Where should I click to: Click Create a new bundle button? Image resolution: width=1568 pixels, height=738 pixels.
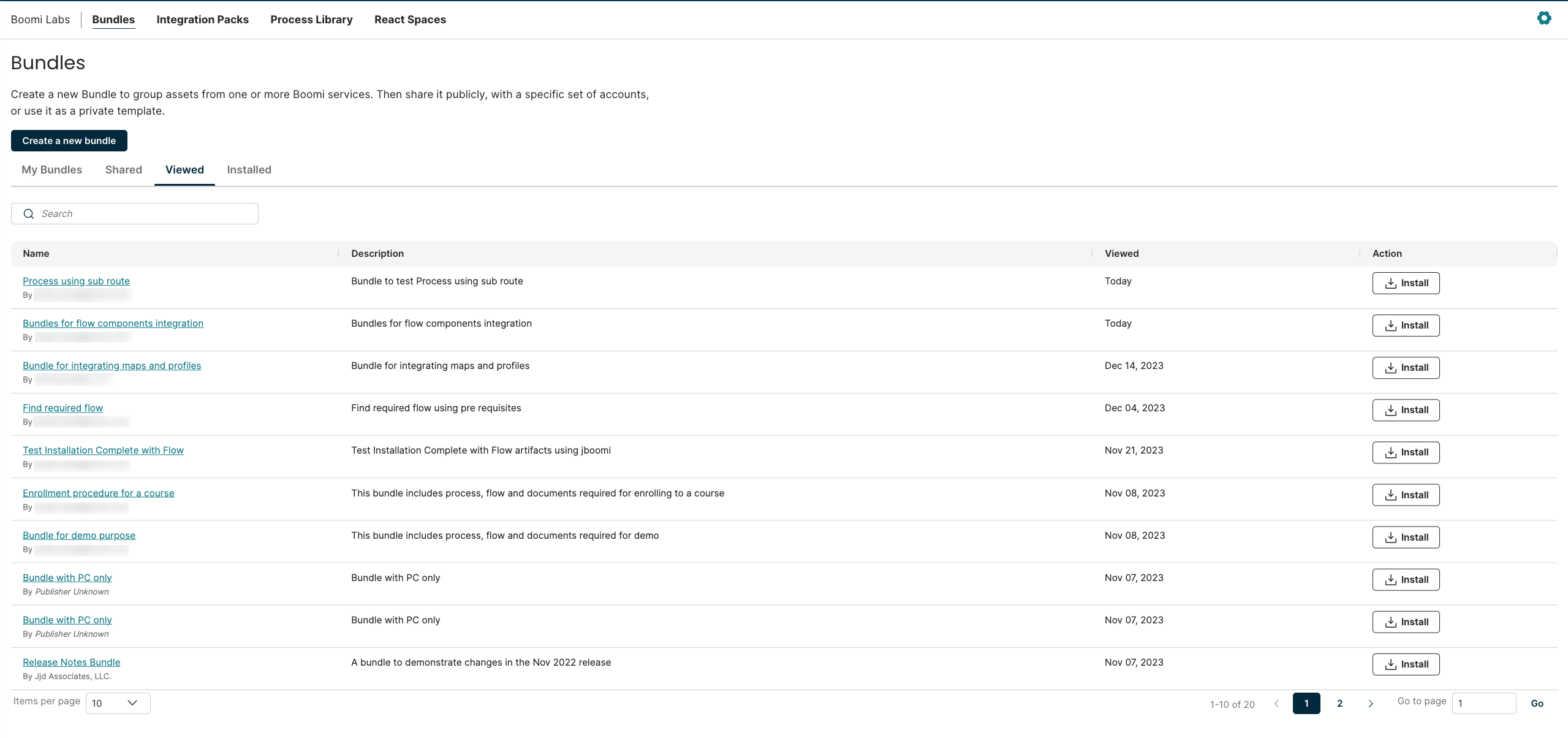click(x=69, y=141)
